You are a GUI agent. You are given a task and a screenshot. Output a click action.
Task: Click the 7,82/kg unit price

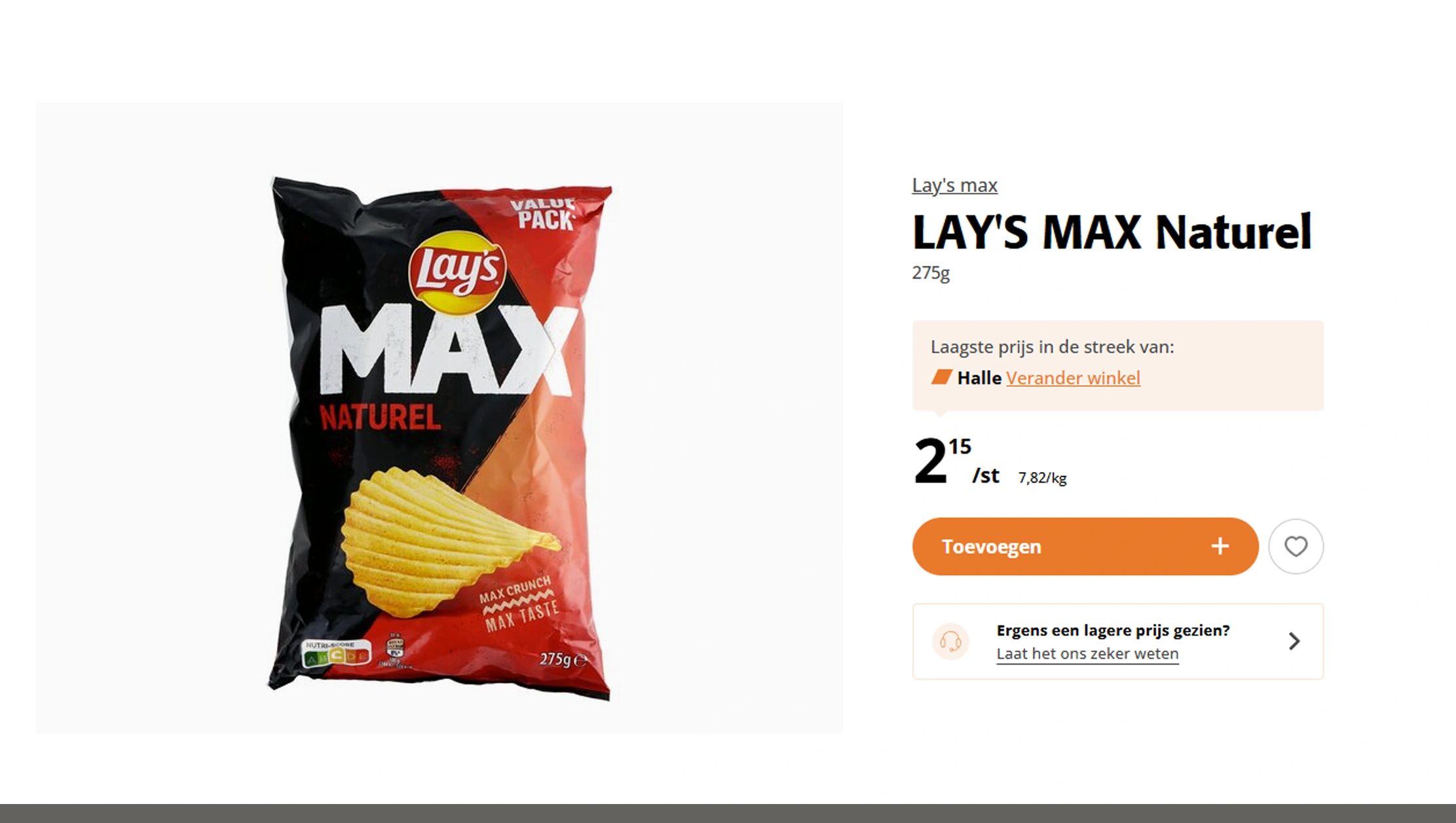coord(1042,478)
